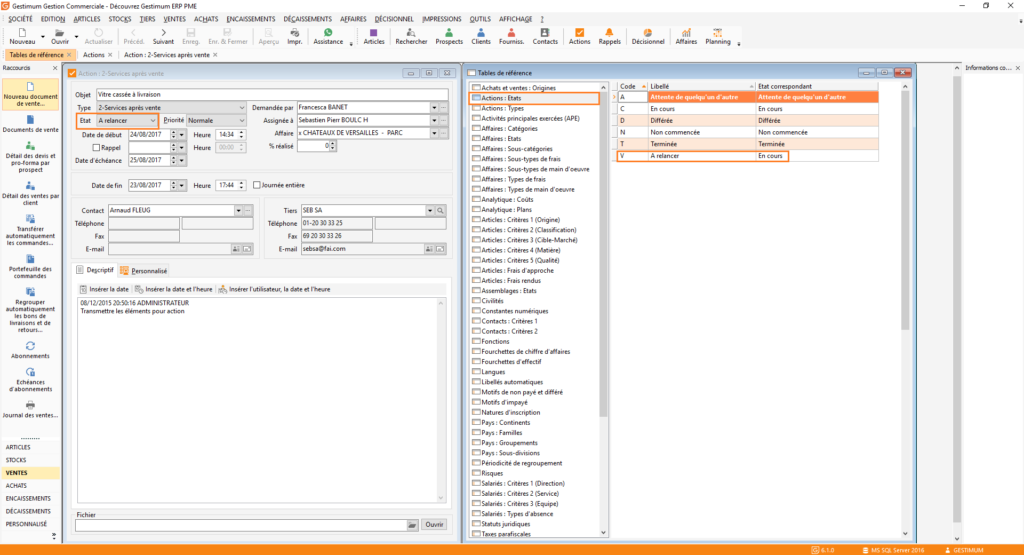Click the Tiers search magnifier icon
1024x555 pixels.
[440, 211]
